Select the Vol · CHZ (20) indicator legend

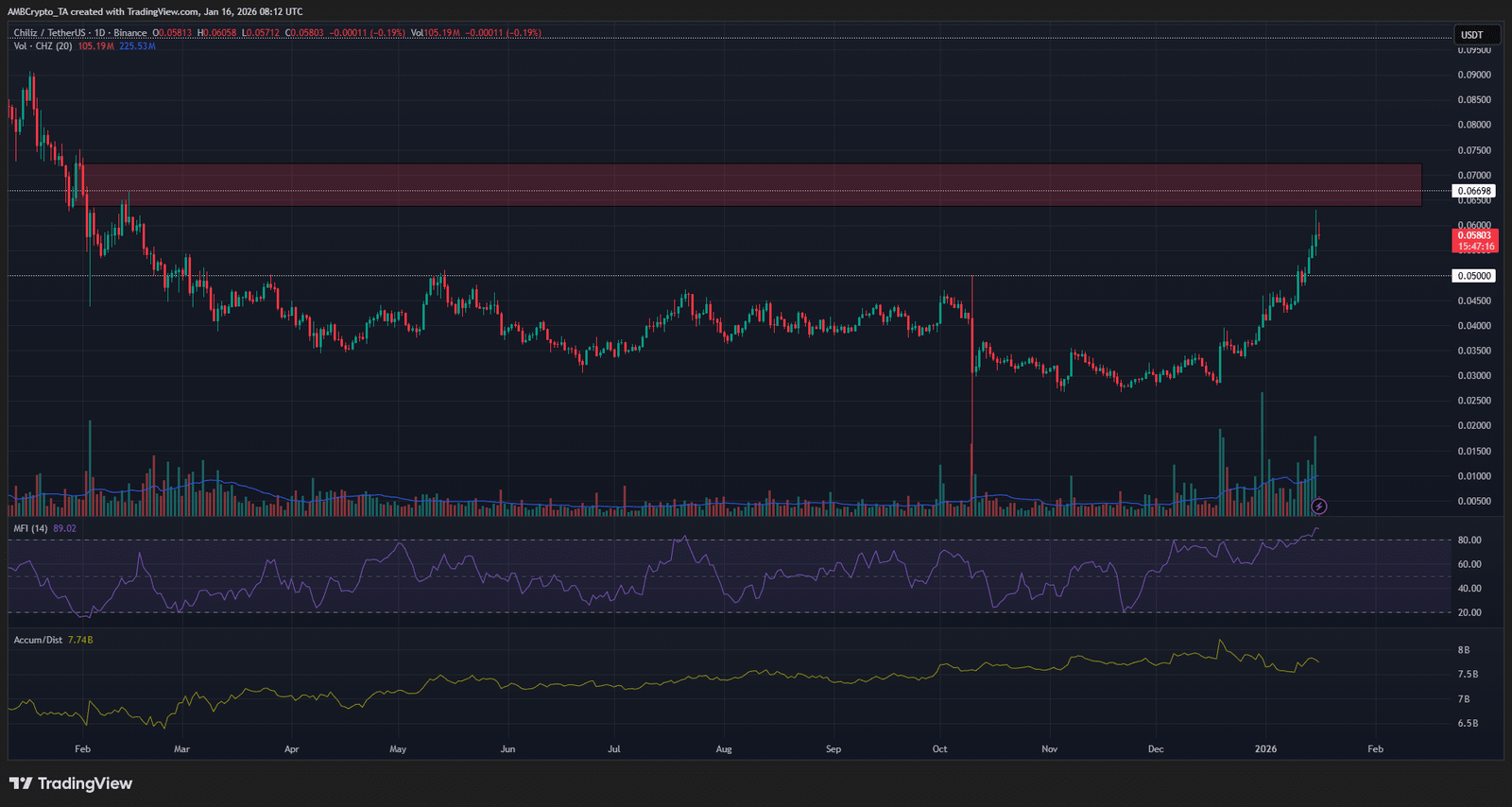tap(43, 46)
